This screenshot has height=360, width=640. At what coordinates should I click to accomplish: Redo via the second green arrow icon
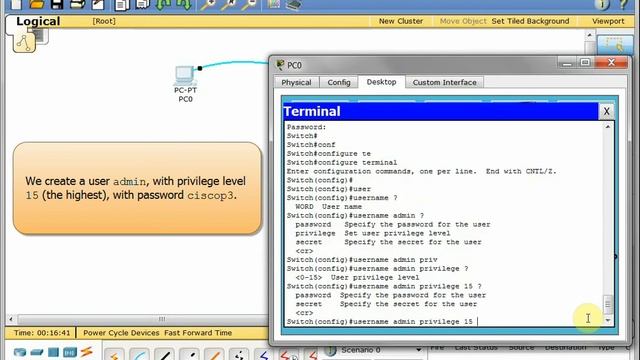[183, 4]
